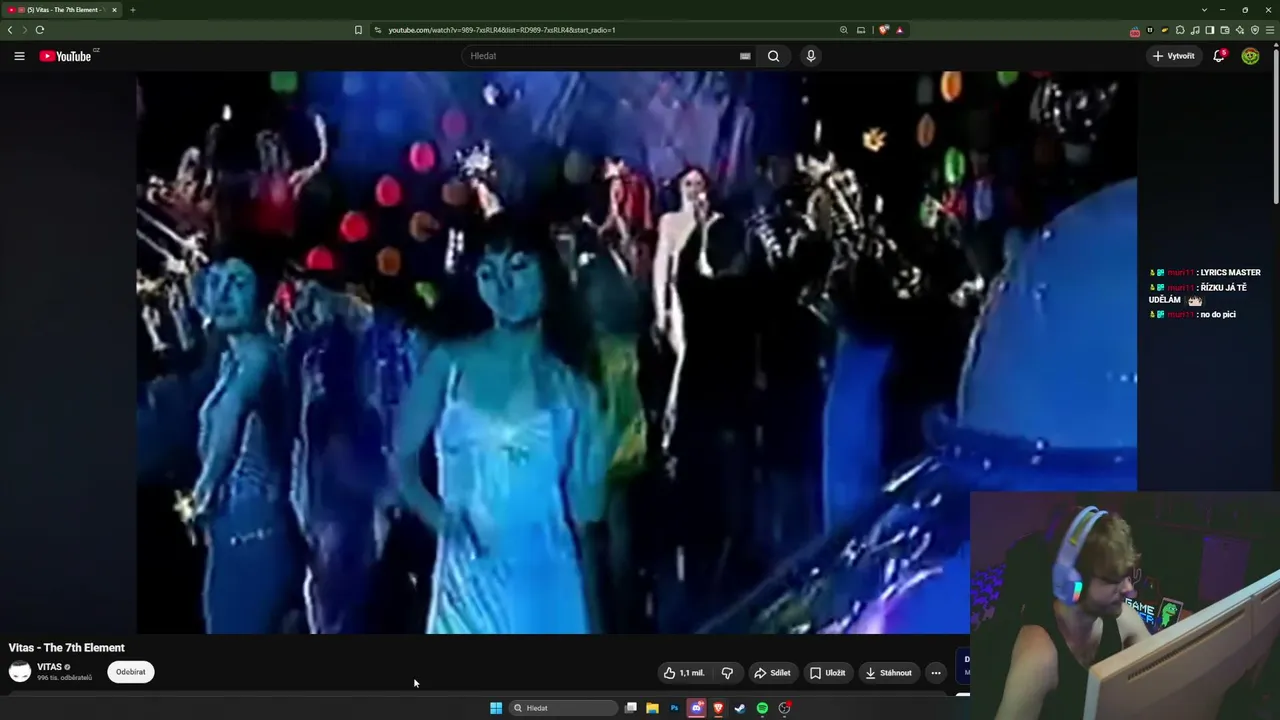Bookmark this page in the address bar
This screenshot has height=720, width=1280.
click(x=358, y=30)
